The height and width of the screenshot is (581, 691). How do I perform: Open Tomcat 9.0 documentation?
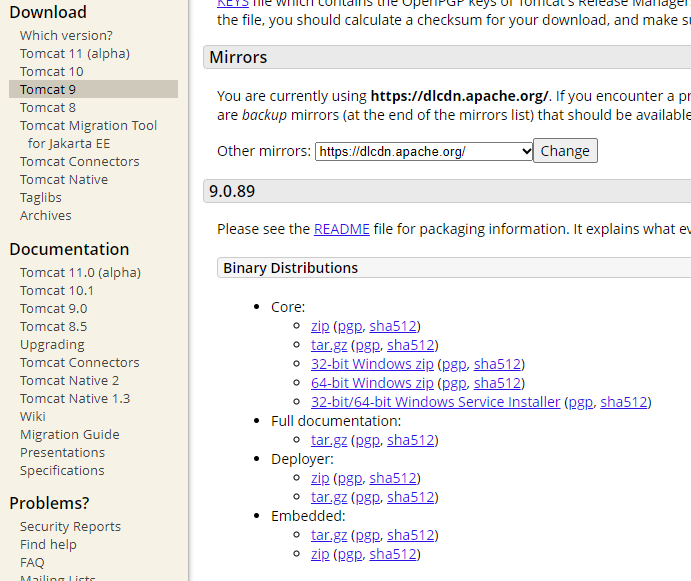[x=53, y=309]
